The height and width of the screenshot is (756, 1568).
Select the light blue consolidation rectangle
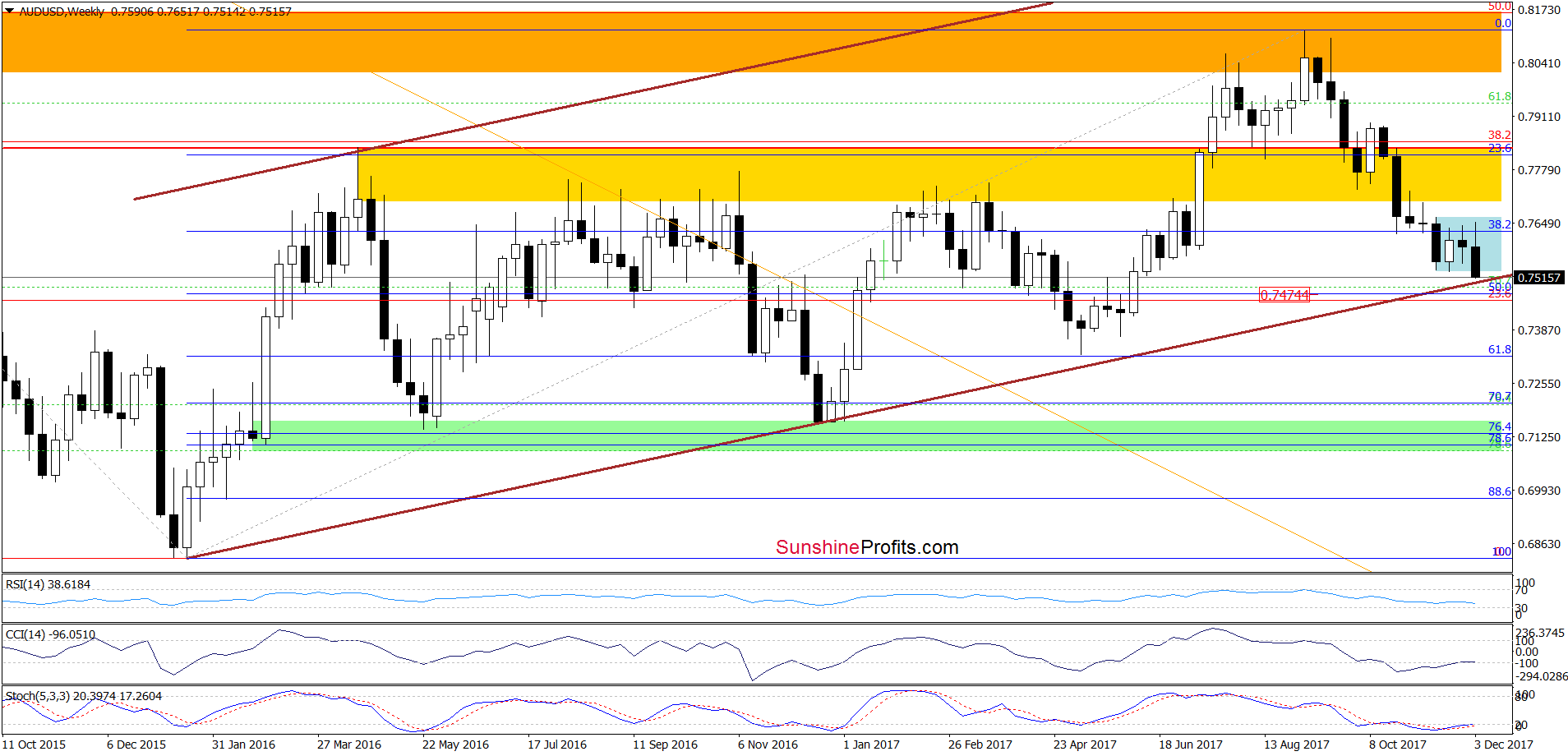[x=1469, y=244]
